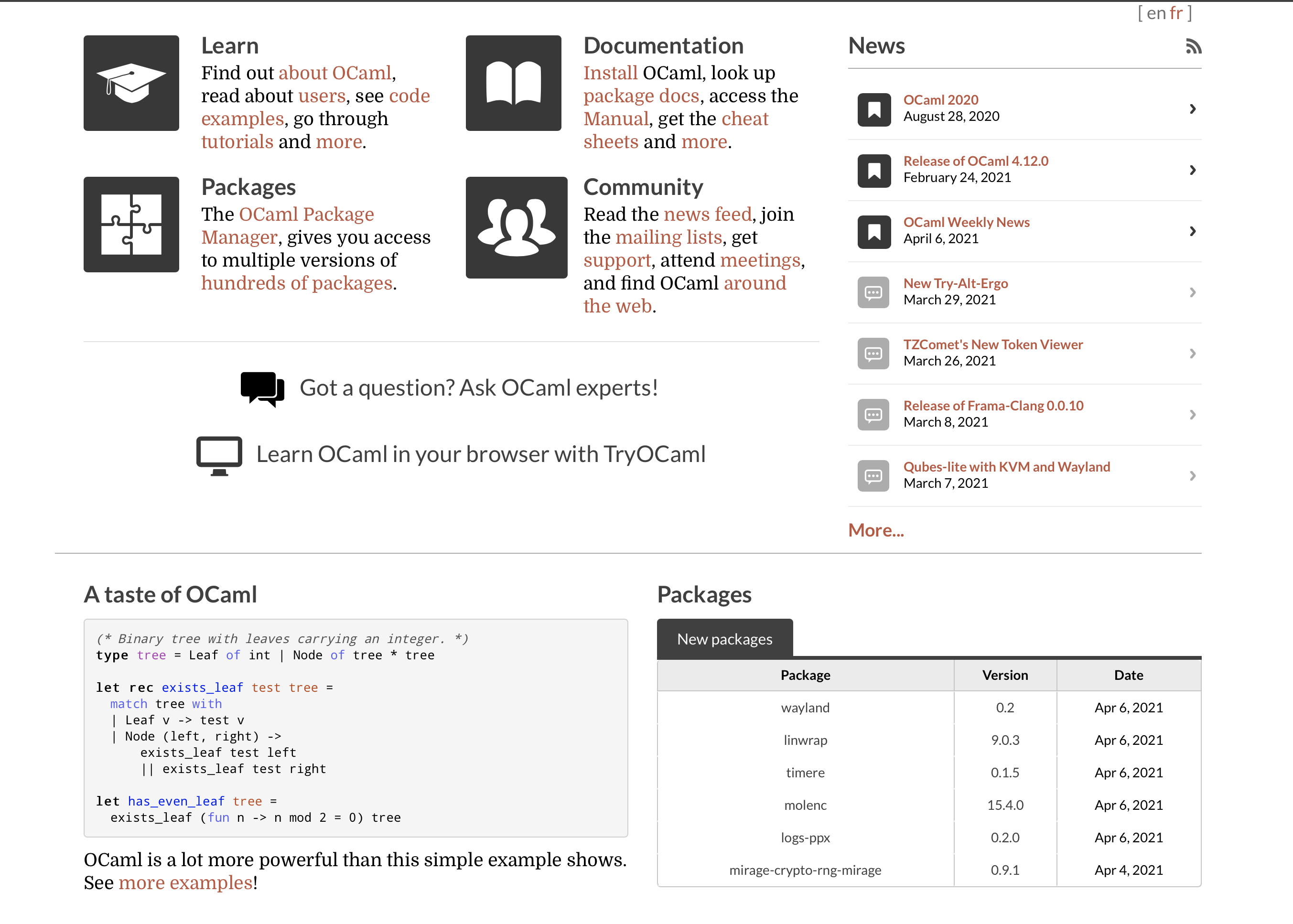Click the monitor icon beside TryOCaml
The width and height of the screenshot is (1293, 924).
pyautogui.click(x=219, y=456)
